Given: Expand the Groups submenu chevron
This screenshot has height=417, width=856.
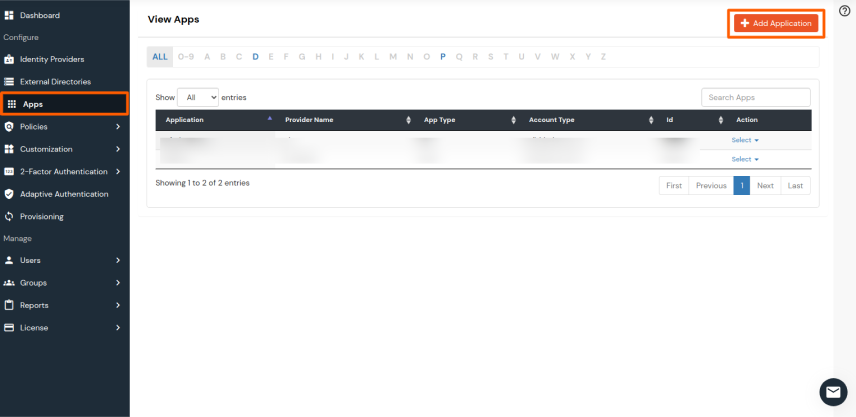Looking at the screenshot, I should (118, 283).
